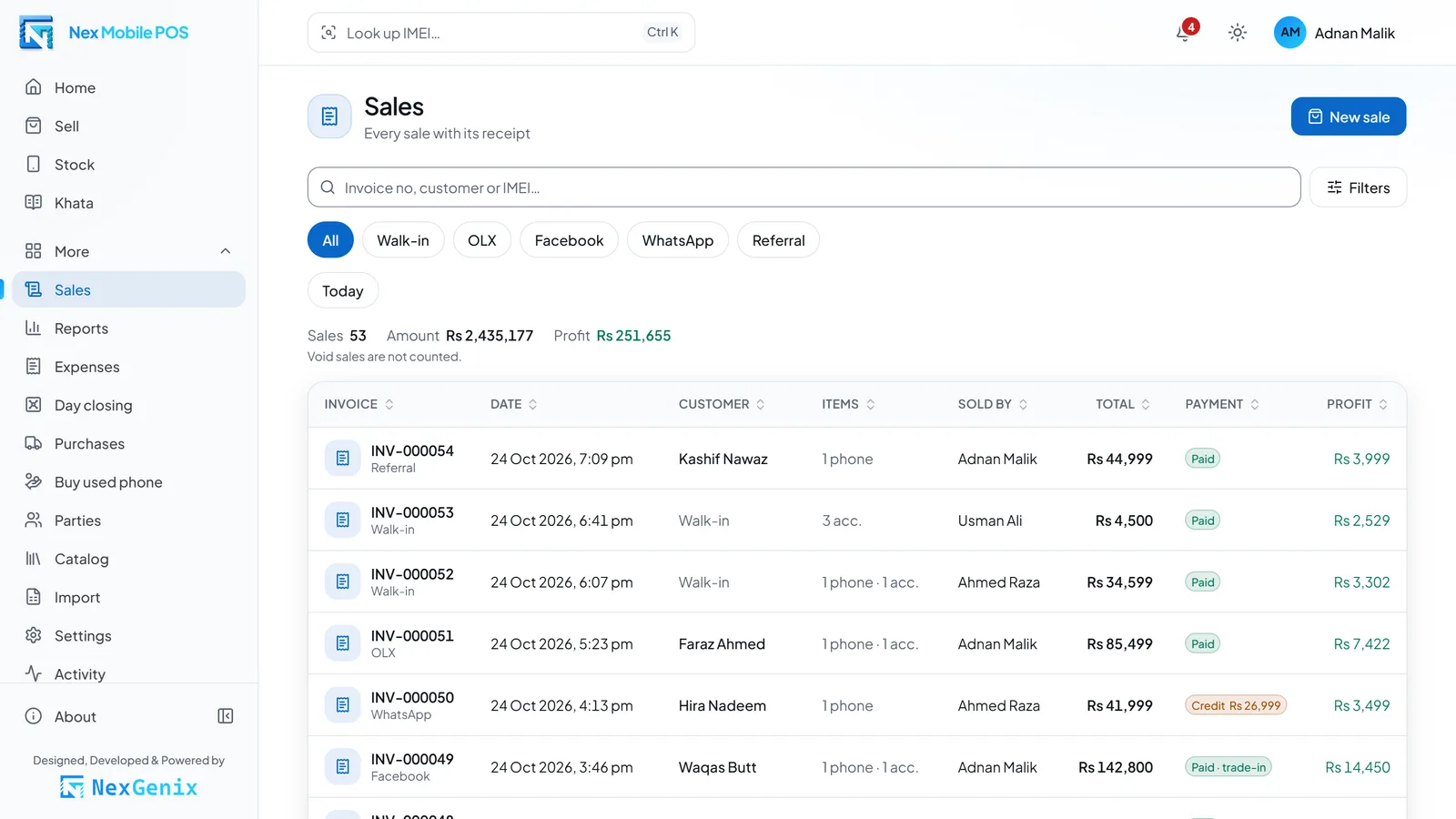
Task: Sort table by Invoice column
Action: click(359, 404)
